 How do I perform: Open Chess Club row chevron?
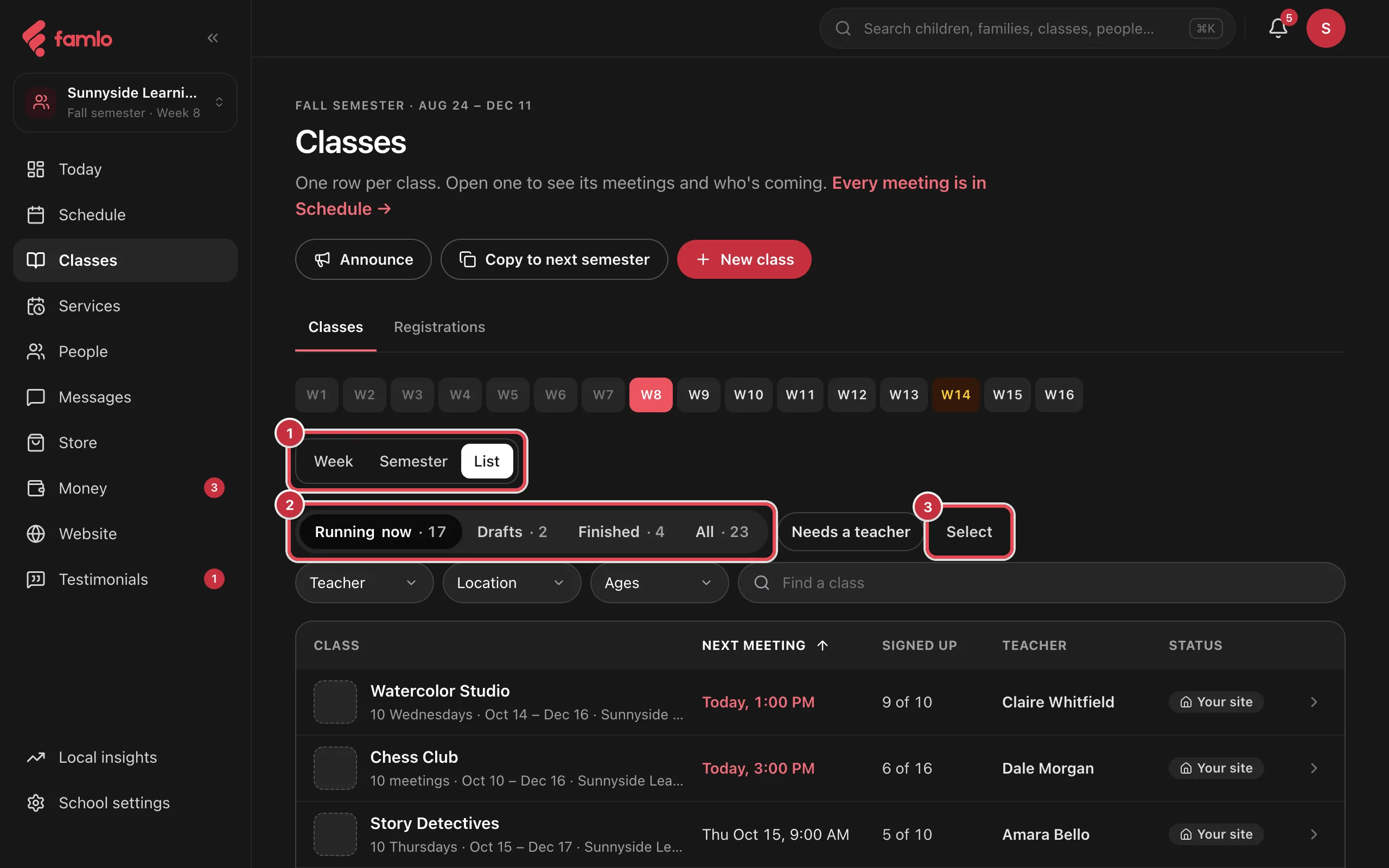coord(1313,768)
